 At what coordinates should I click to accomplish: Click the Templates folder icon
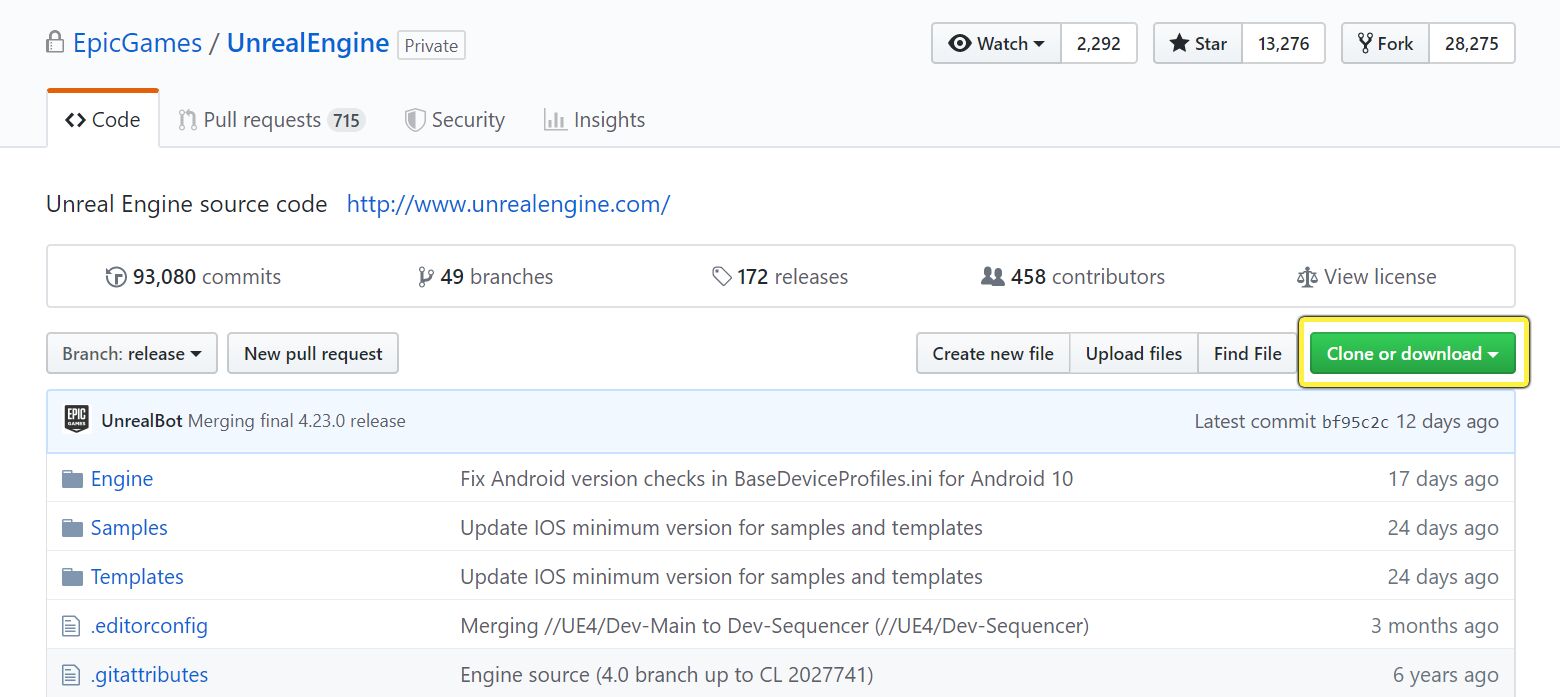[x=72, y=577]
